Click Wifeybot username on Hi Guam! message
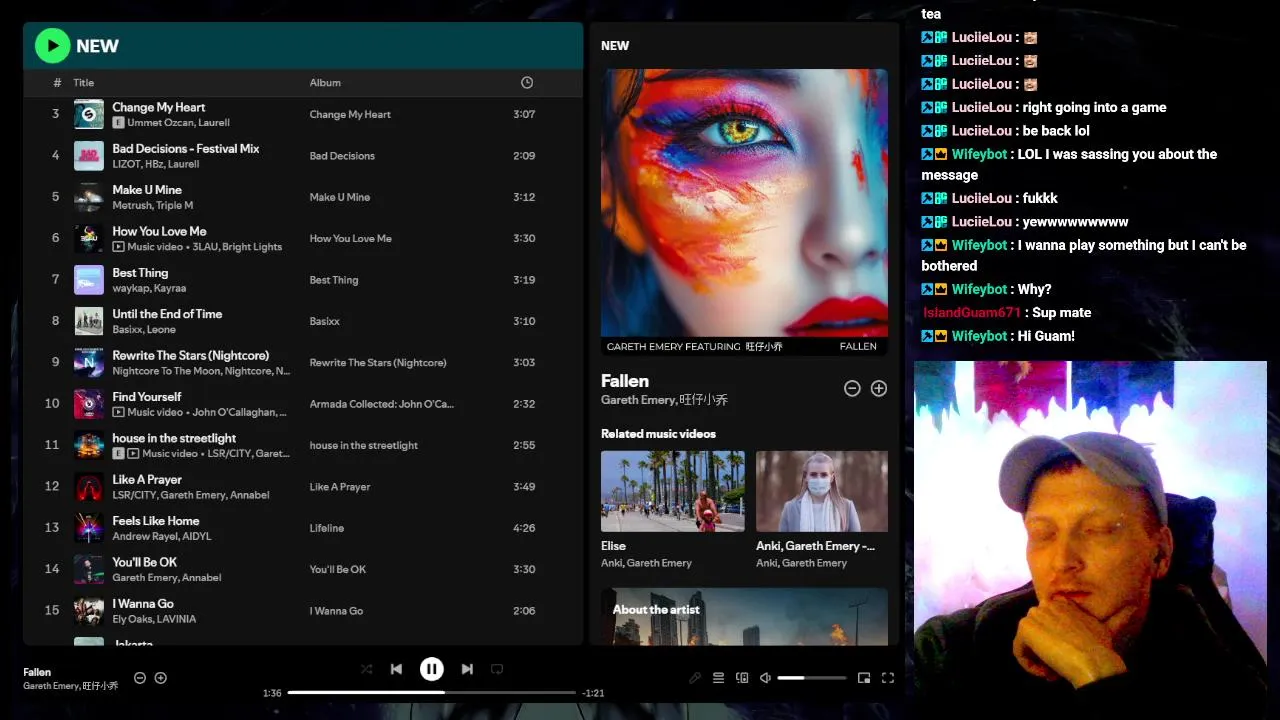Screen dimensions: 1280x720 [979, 336]
